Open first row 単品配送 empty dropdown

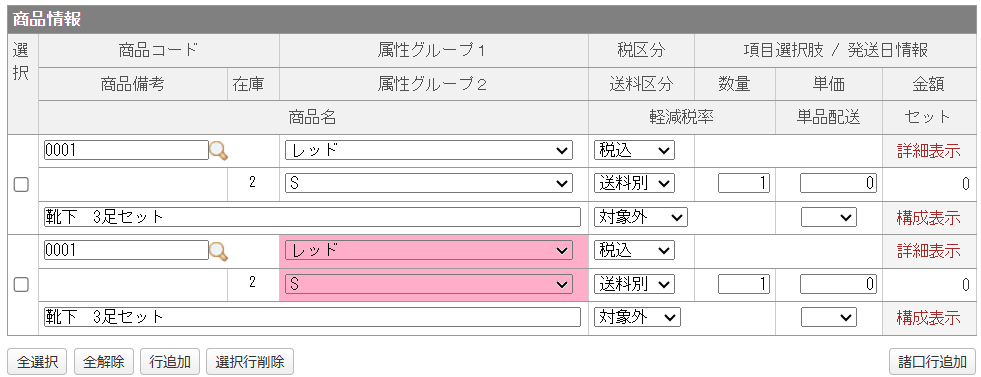(x=828, y=217)
